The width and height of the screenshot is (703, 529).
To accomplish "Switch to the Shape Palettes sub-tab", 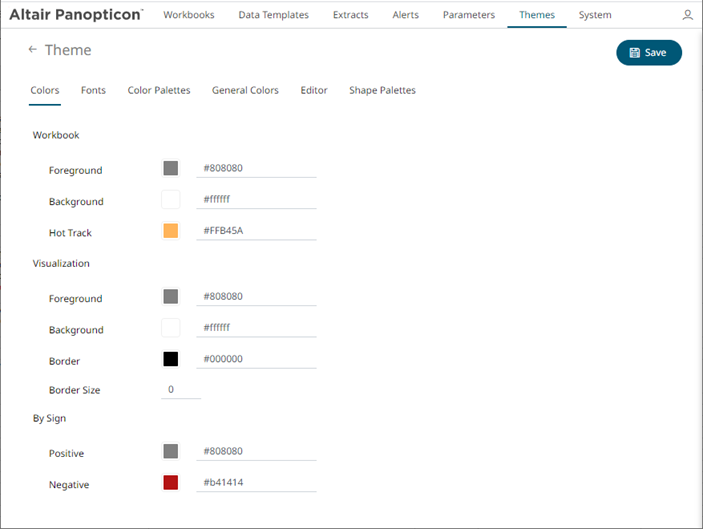I will pyautogui.click(x=382, y=90).
